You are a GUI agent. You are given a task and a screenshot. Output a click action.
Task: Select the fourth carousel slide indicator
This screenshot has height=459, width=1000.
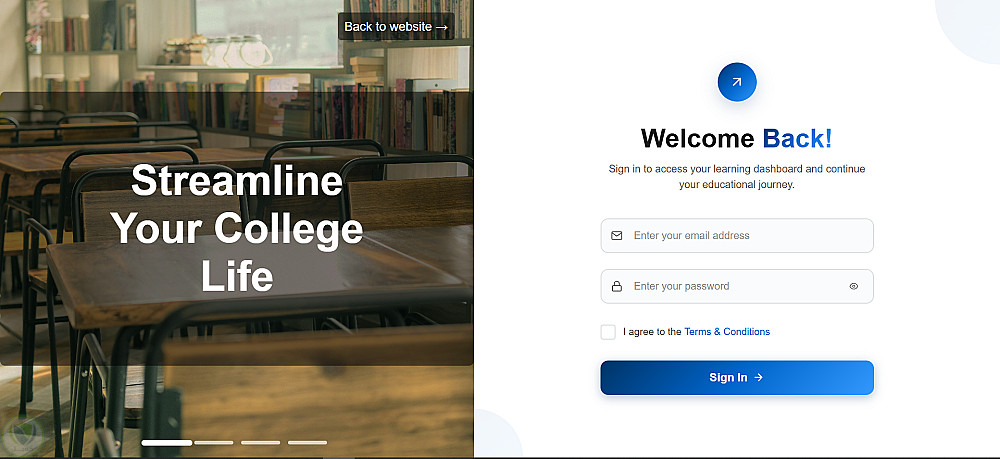307,442
